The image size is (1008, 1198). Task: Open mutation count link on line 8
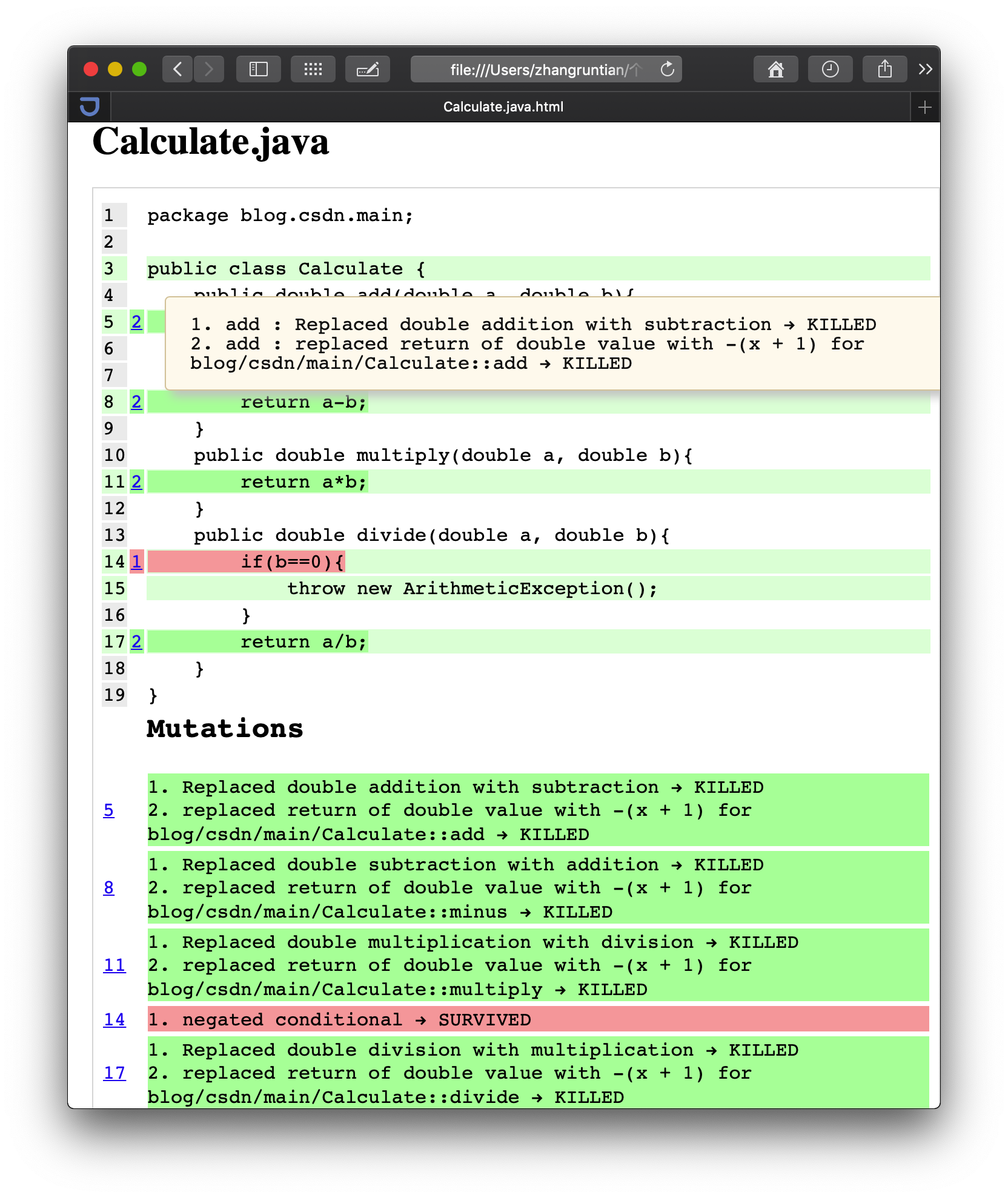pyautogui.click(x=136, y=402)
